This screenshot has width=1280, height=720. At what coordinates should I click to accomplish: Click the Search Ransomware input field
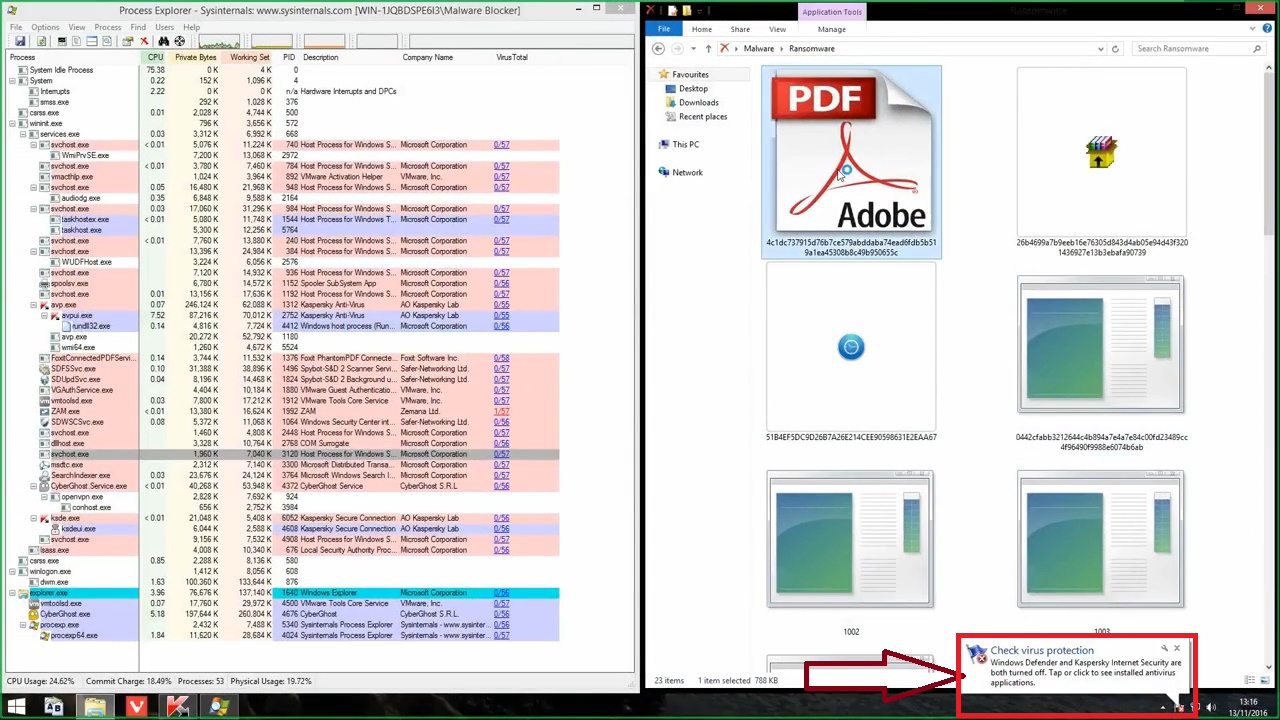tap(1198, 48)
